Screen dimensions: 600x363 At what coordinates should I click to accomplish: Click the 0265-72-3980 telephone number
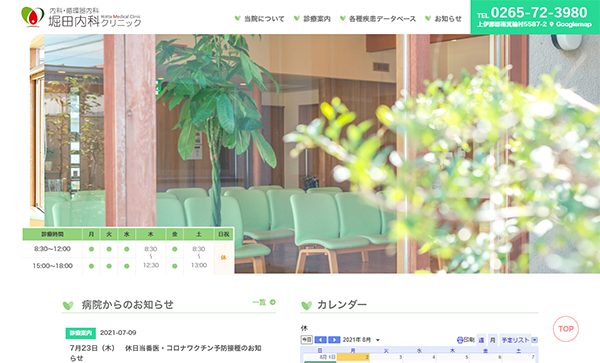tap(539, 13)
